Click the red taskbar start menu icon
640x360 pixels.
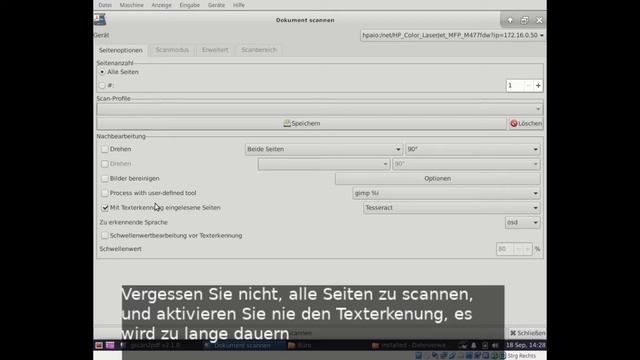(99, 345)
